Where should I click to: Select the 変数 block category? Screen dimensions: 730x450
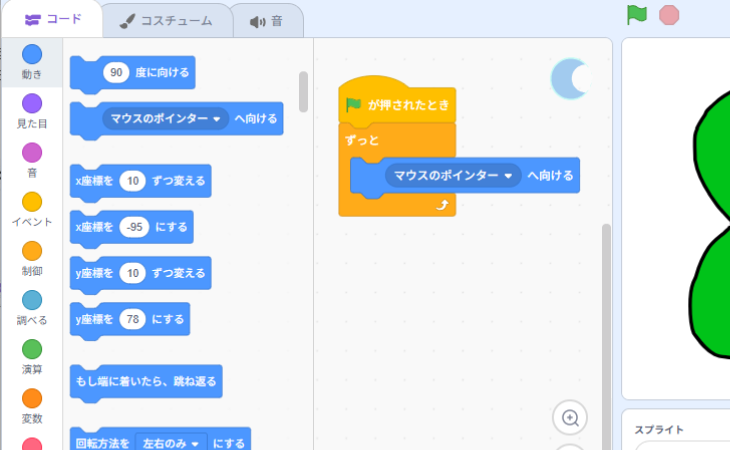32,406
